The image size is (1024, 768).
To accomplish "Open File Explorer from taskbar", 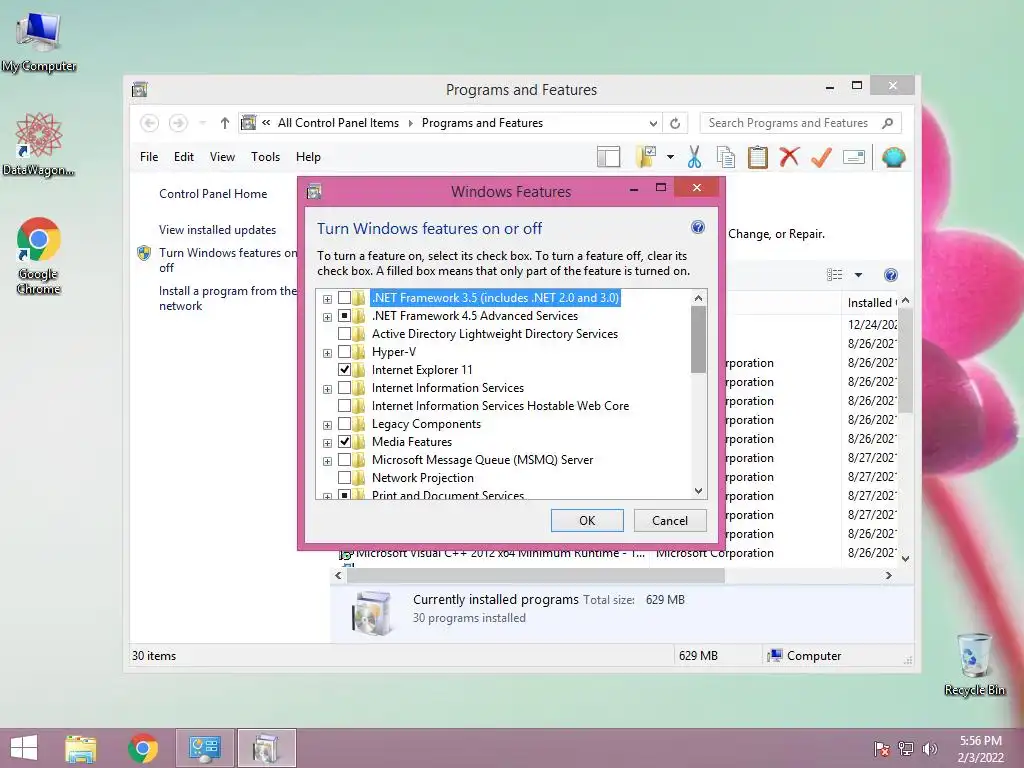I will pyautogui.click(x=81, y=748).
